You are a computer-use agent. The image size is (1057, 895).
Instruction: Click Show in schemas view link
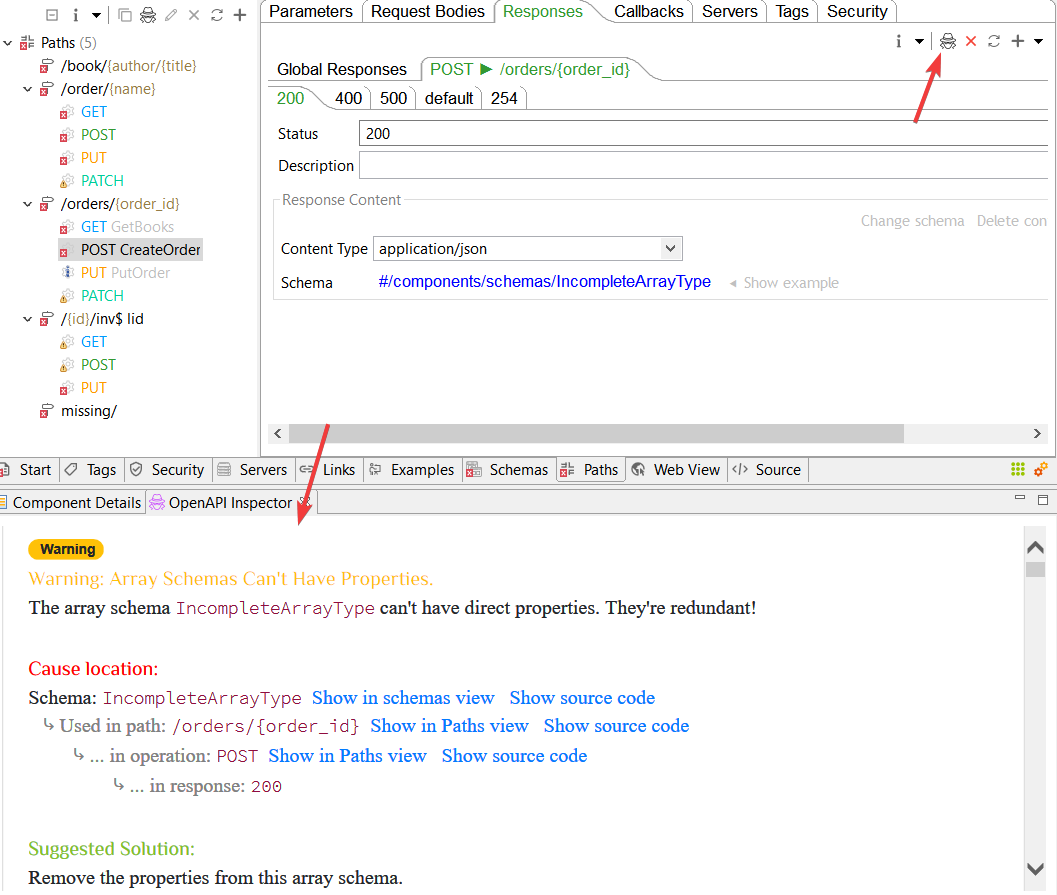point(403,698)
